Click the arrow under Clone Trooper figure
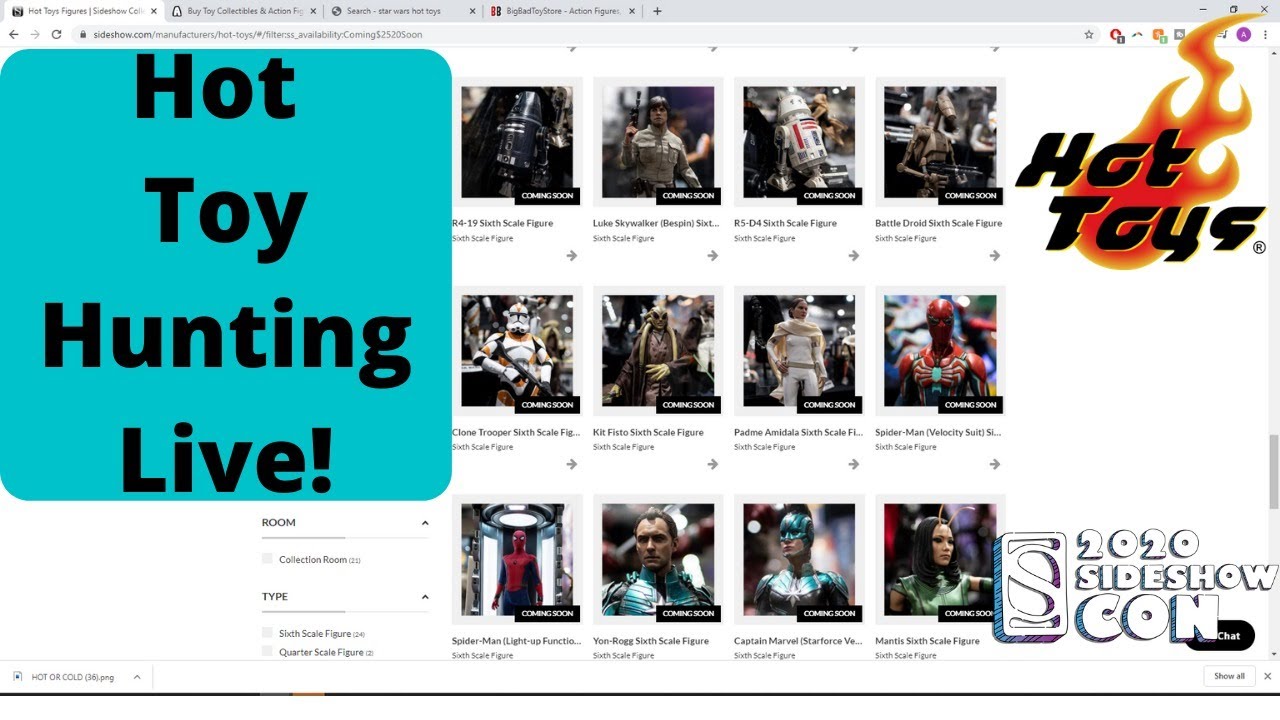 572,464
